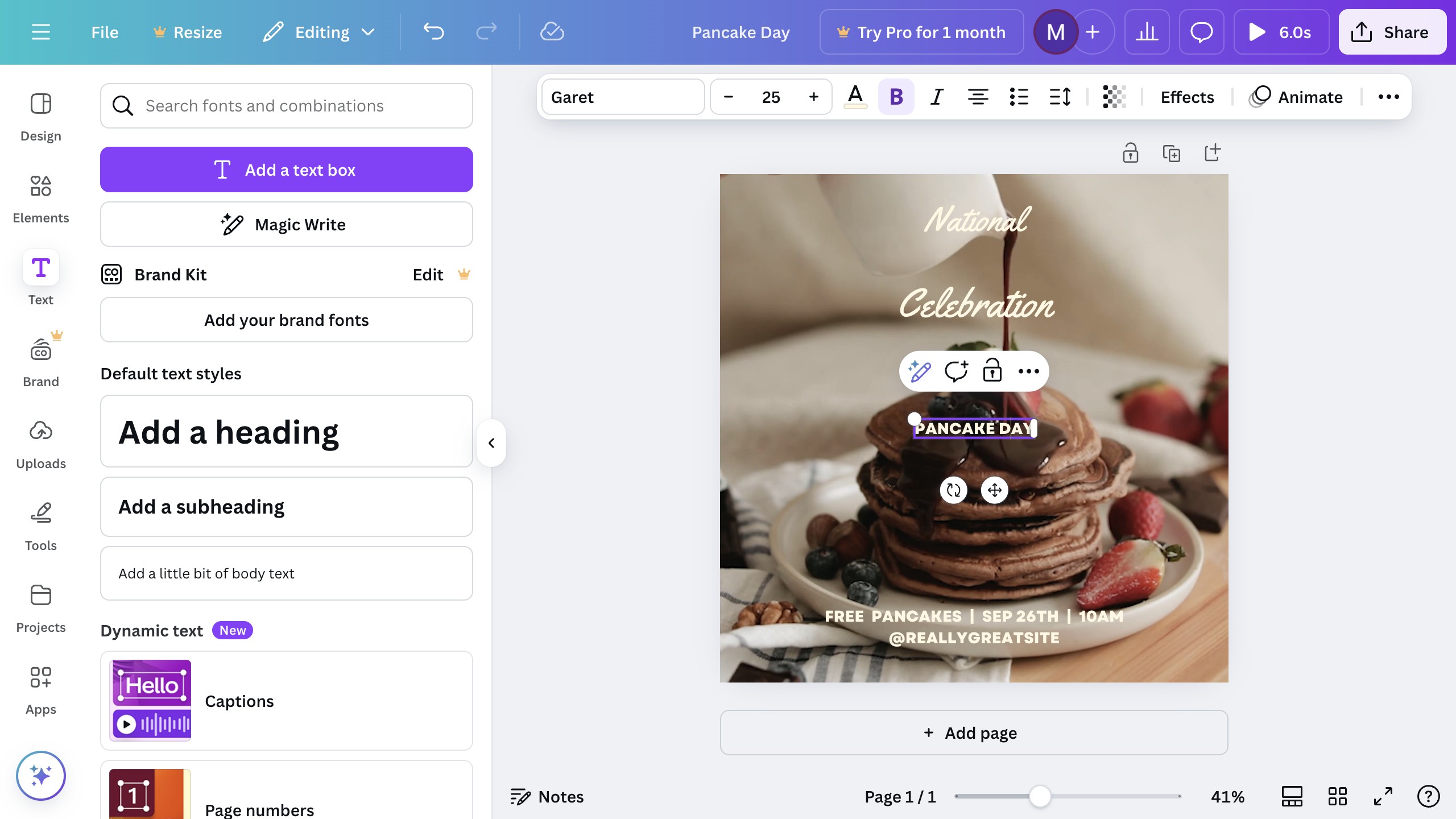Open the Design sidebar tab

pyautogui.click(x=40, y=117)
